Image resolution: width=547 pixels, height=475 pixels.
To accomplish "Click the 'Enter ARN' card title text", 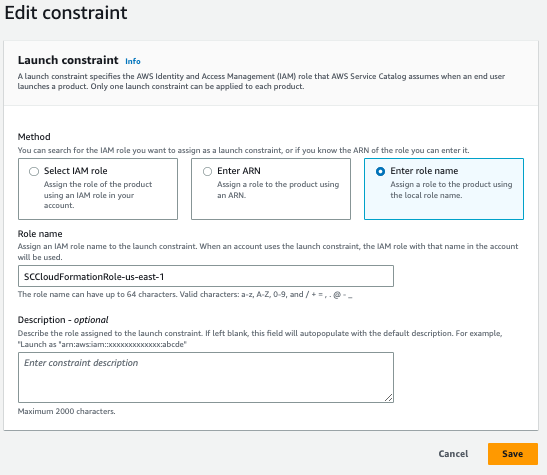I will pos(239,171).
